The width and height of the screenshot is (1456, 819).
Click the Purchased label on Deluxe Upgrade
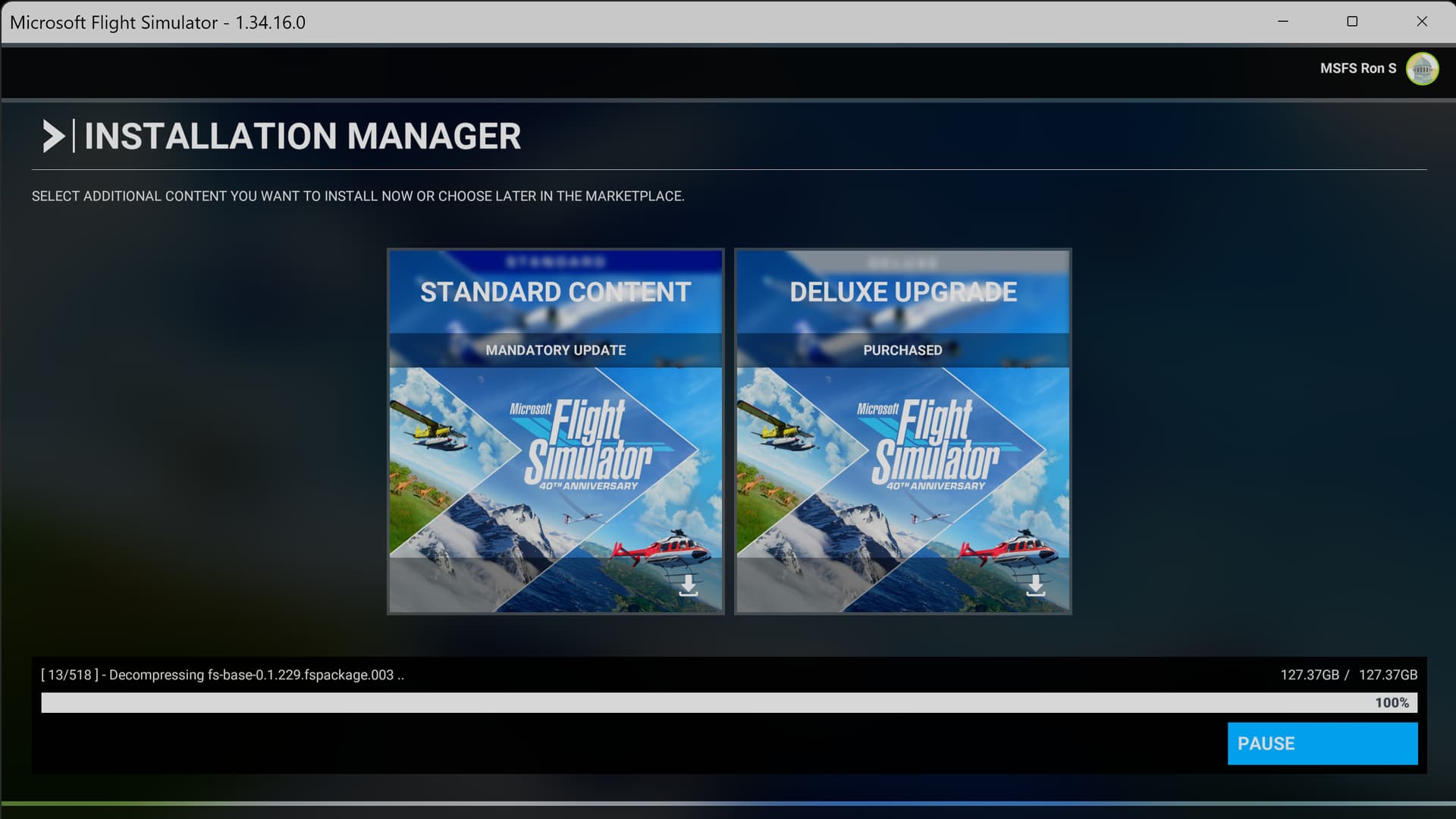(x=902, y=350)
